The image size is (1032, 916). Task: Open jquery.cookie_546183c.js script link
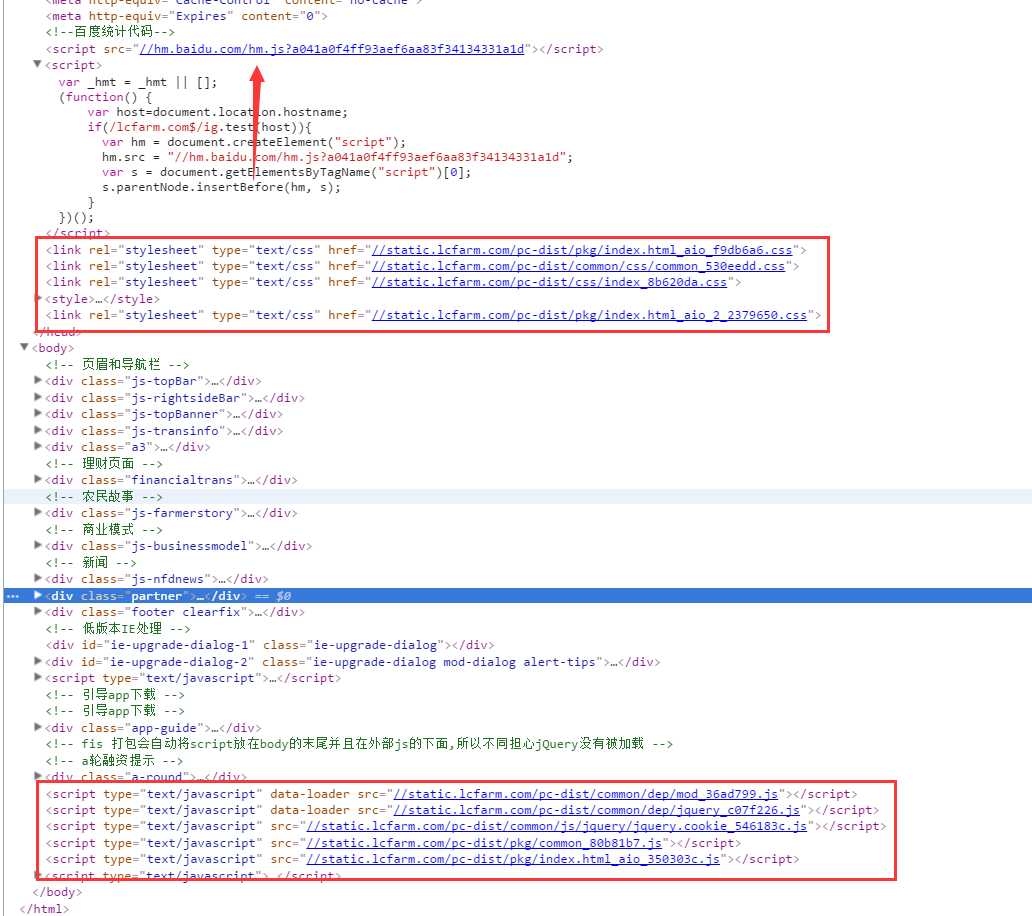(557, 826)
